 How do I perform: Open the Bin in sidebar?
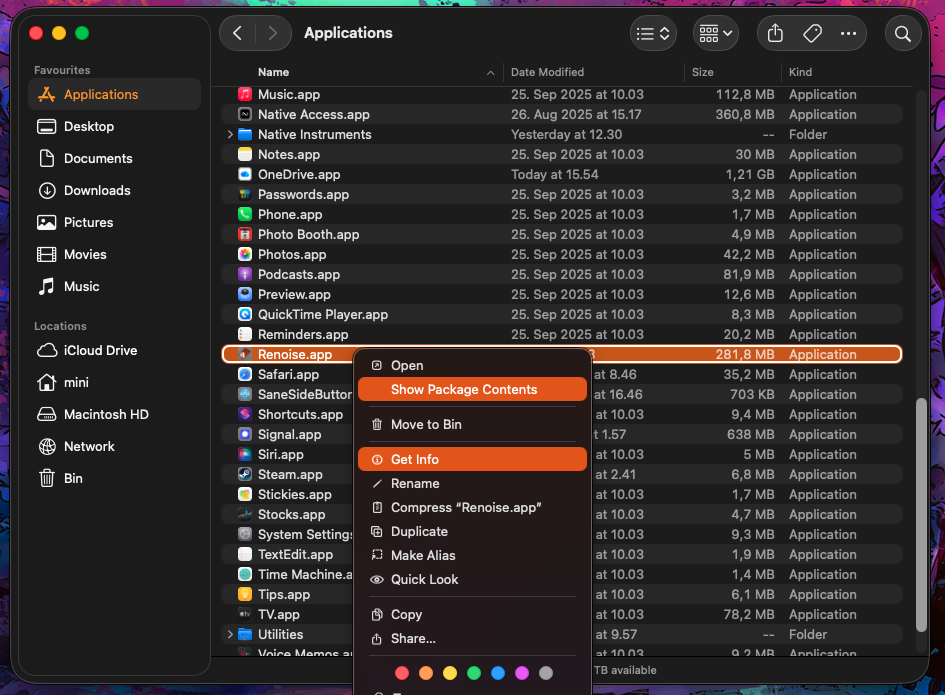tap(73, 478)
